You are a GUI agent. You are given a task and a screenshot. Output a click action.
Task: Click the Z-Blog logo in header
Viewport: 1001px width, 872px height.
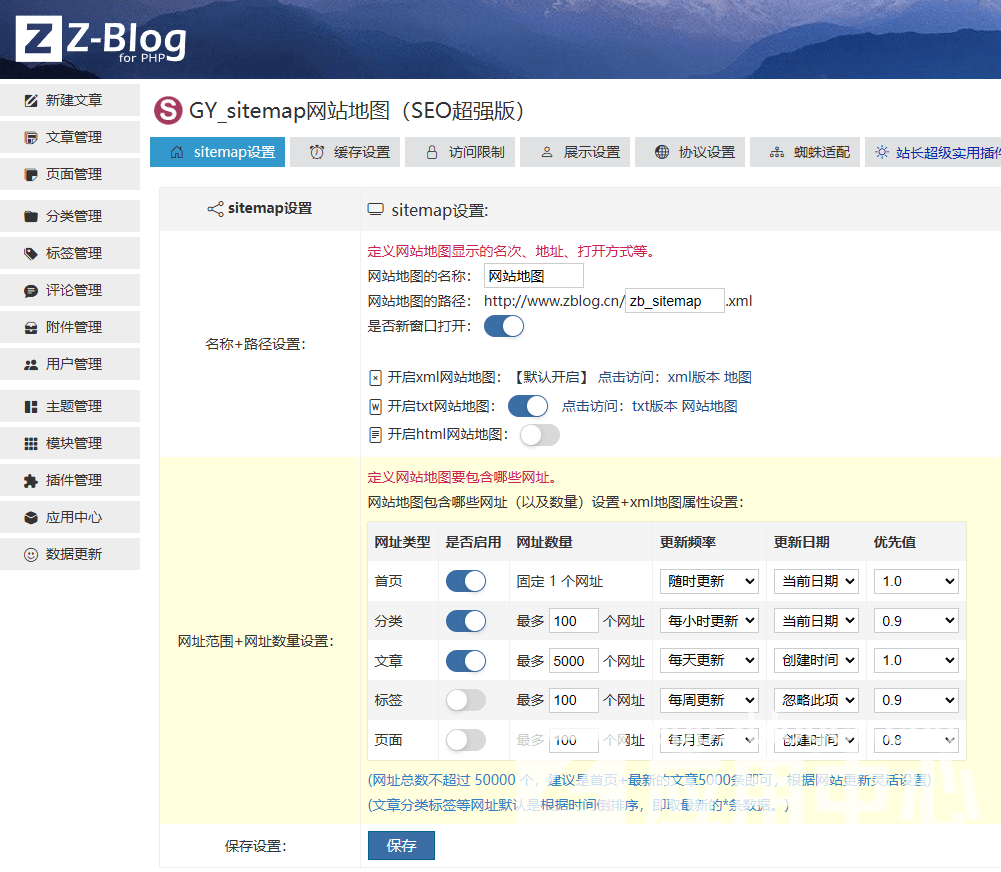101,40
